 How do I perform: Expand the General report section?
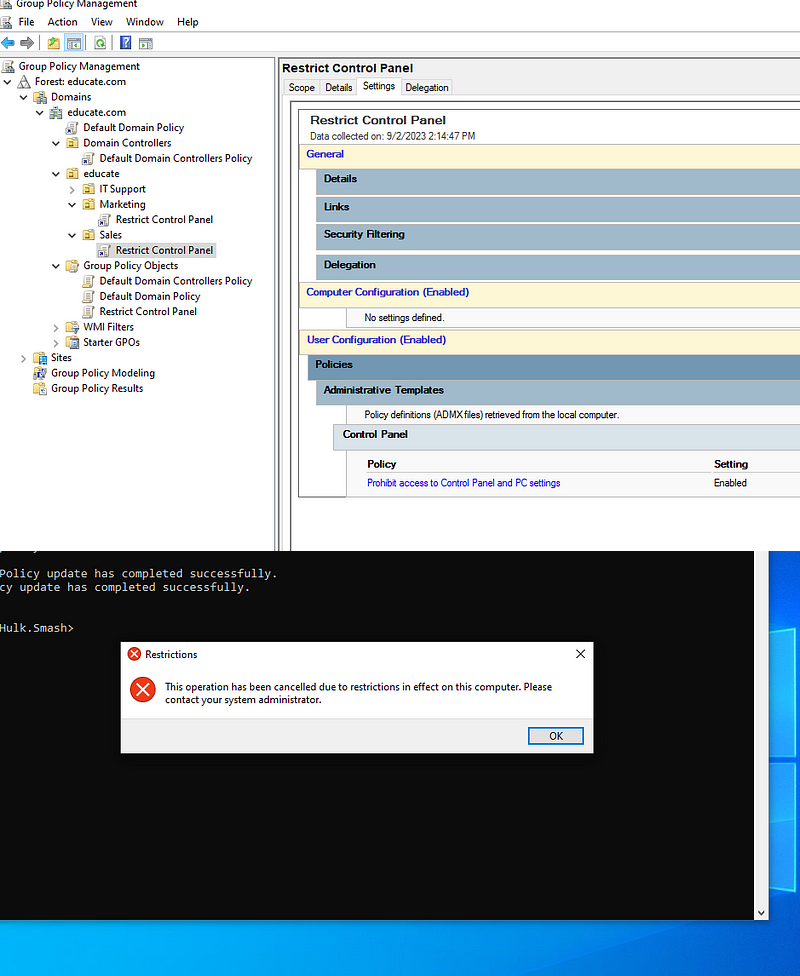tap(324, 153)
